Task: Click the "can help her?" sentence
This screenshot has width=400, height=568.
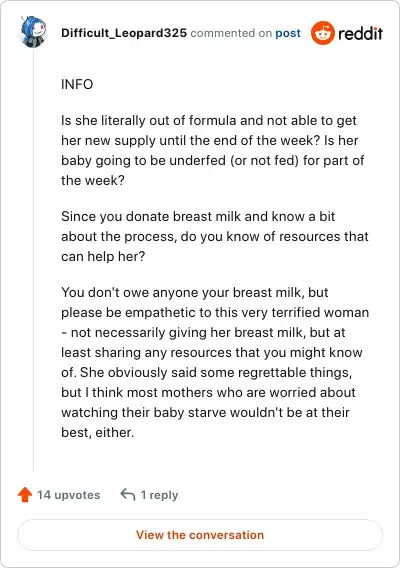Action: pyautogui.click(x=103, y=256)
